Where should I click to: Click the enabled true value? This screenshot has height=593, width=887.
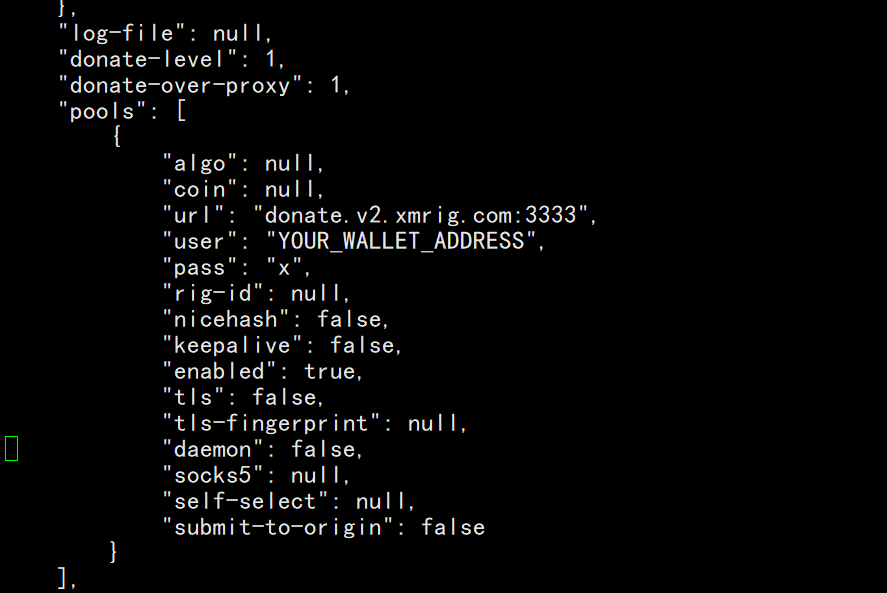pyautogui.click(x=330, y=372)
